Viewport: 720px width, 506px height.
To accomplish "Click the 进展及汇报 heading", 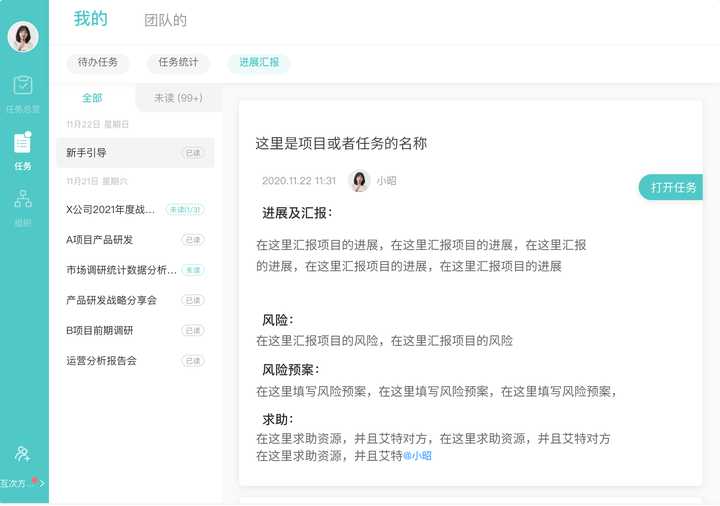I will click(297, 213).
